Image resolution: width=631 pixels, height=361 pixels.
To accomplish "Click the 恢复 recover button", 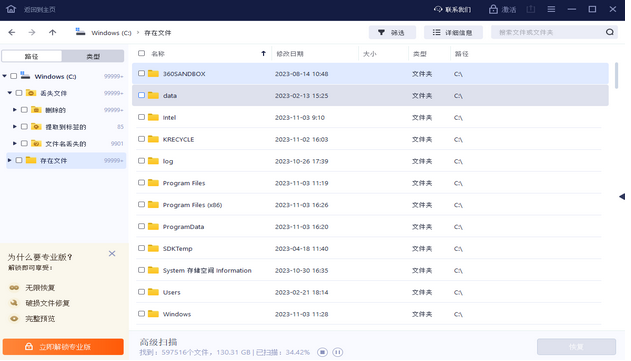I will (576, 347).
